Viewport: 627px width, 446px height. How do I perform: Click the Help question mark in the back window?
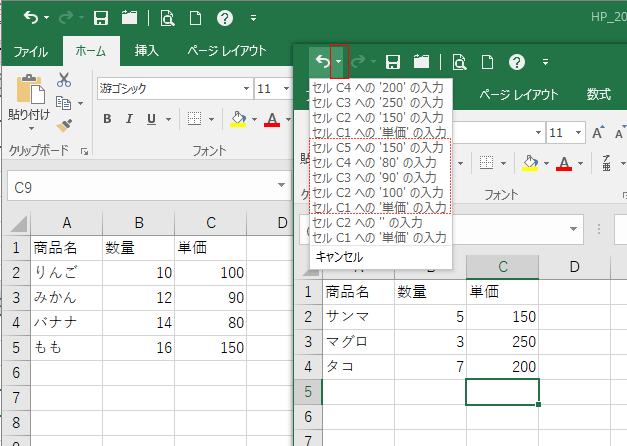[x=226, y=17]
